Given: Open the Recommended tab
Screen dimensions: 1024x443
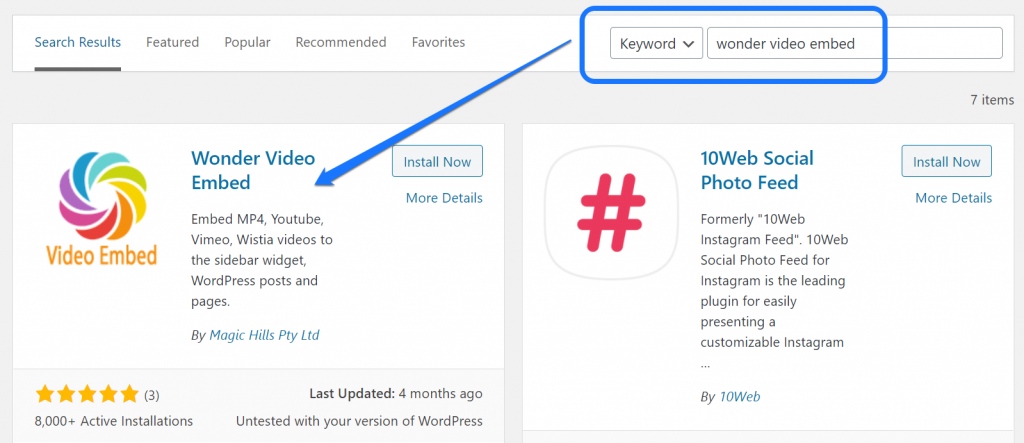Looking at the screenshot, I should (x=341, y=42).
